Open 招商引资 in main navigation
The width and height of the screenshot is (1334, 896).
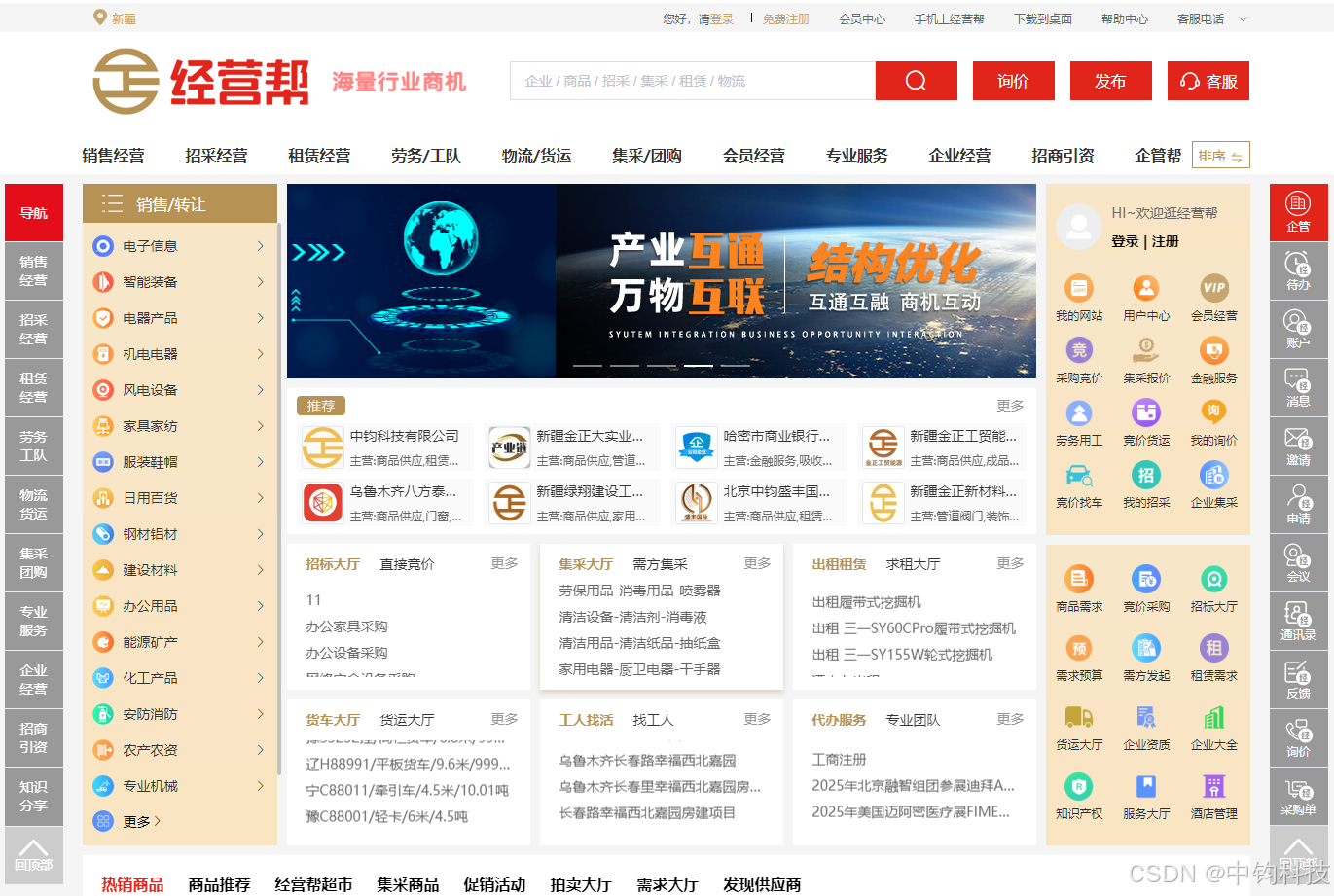[x=1063, y=156]
